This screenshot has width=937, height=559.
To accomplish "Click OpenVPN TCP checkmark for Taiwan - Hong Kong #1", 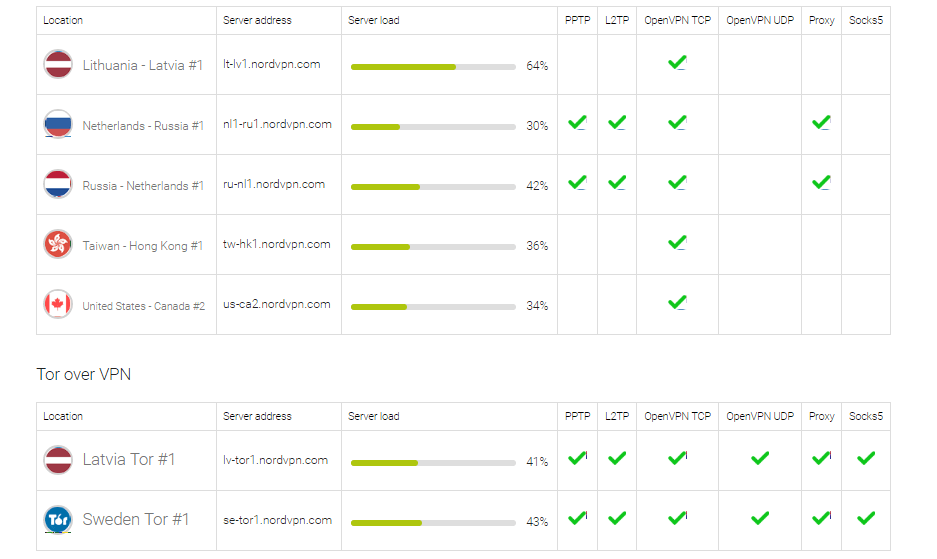I will pyautogui.click(x=677, y=242).
